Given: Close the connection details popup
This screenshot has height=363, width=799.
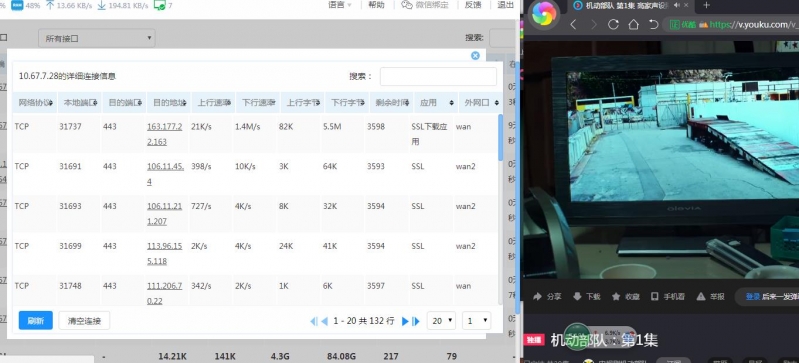Looking at the screenshot, I should pyautogui.click(x=475, y=56).
